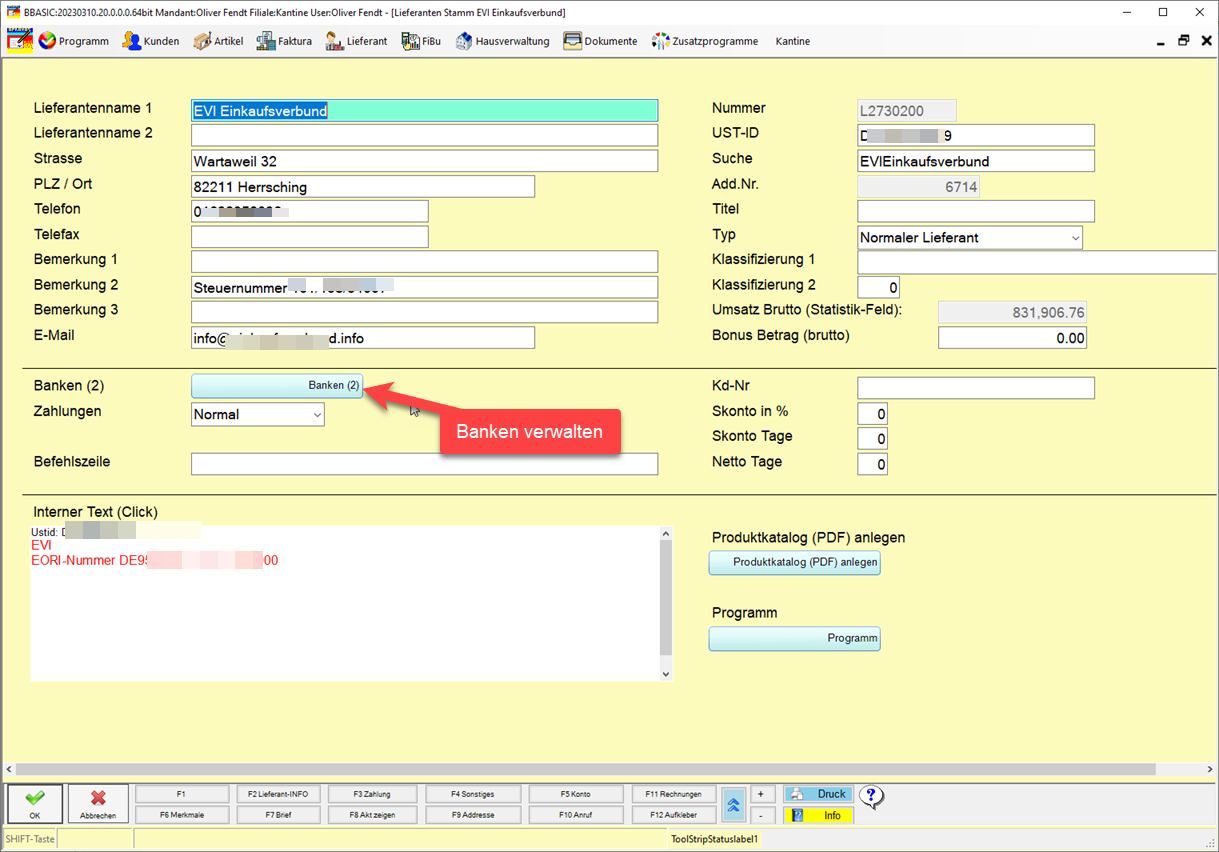Click the Befehlszeile input field

coord(425,464)
